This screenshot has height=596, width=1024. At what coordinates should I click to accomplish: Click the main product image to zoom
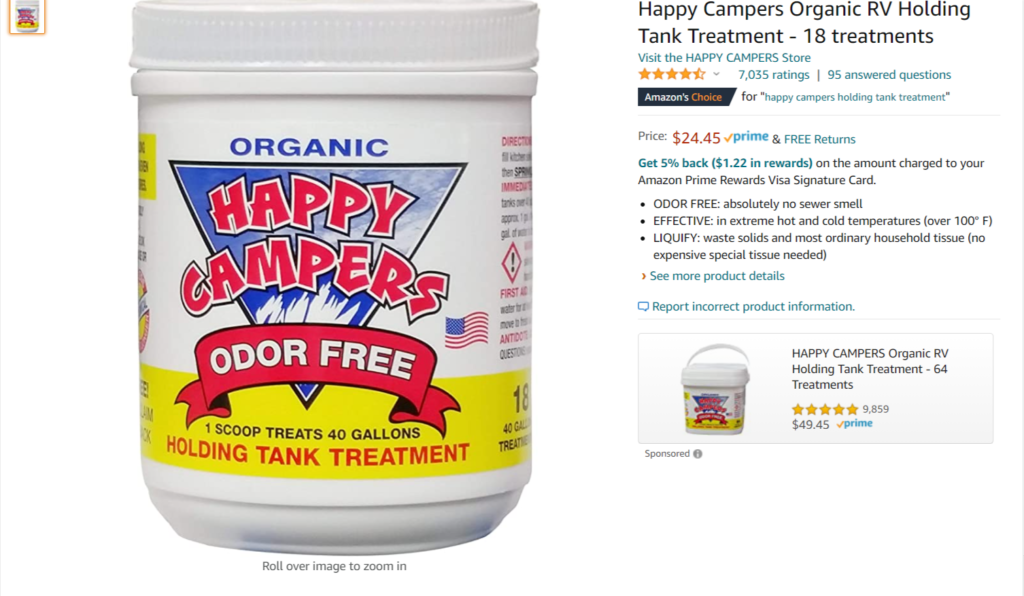tap(334, 277)
